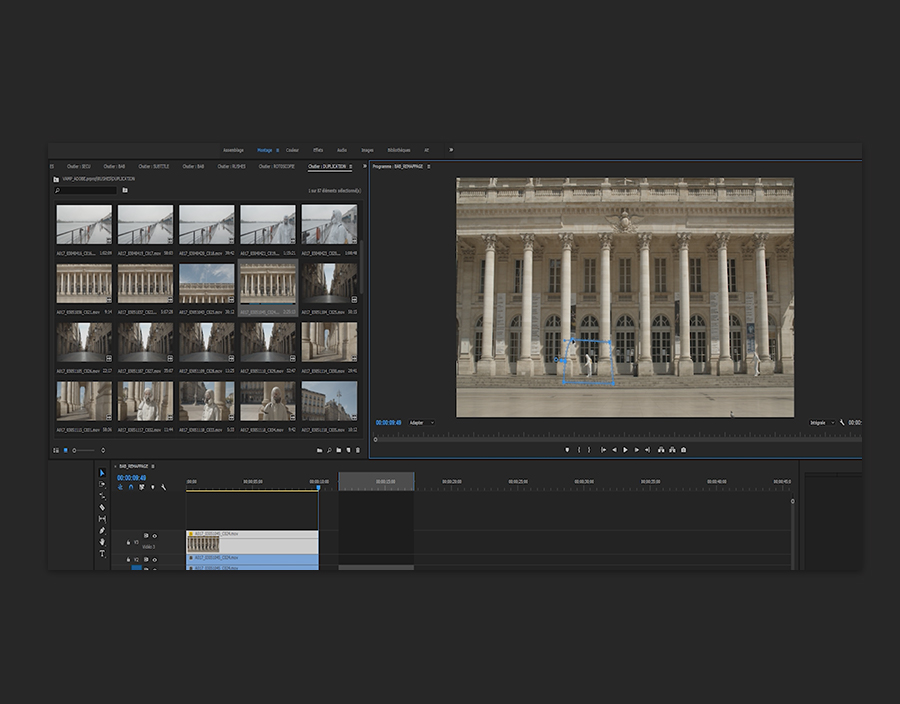Click the Export Frame camera icon

tap(683, 450)
